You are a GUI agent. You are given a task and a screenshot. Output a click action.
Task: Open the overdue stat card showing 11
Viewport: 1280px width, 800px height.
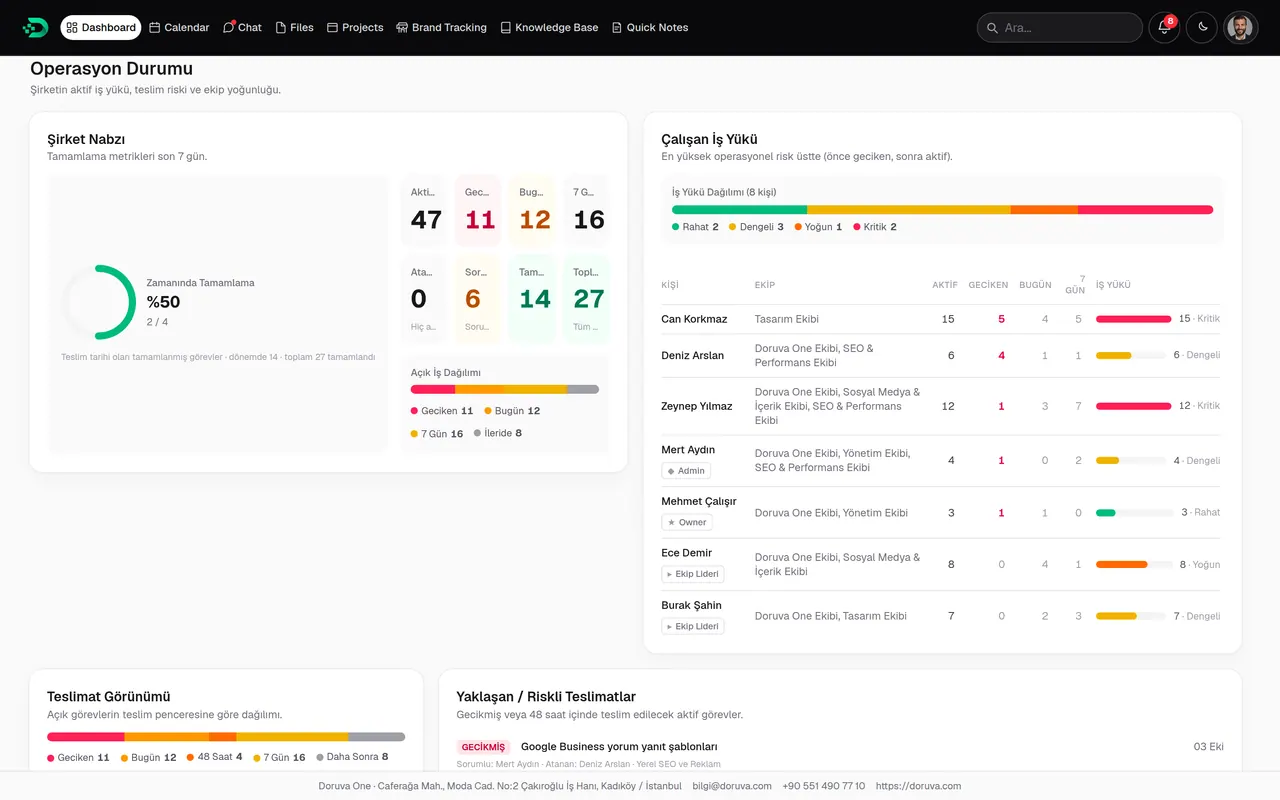[480, 210]
